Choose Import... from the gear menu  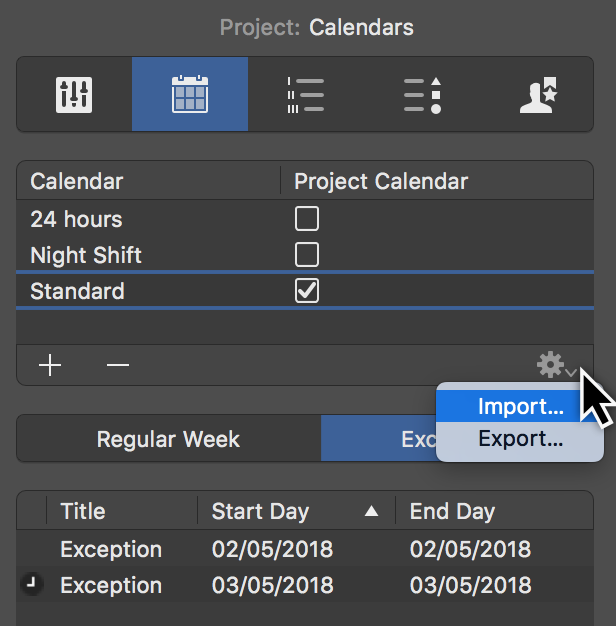pyautogui.click(x=520, y=407)
